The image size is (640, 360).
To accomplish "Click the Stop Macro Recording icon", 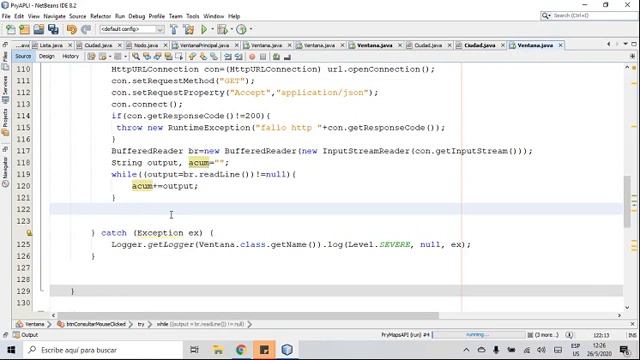I will 263,56.
